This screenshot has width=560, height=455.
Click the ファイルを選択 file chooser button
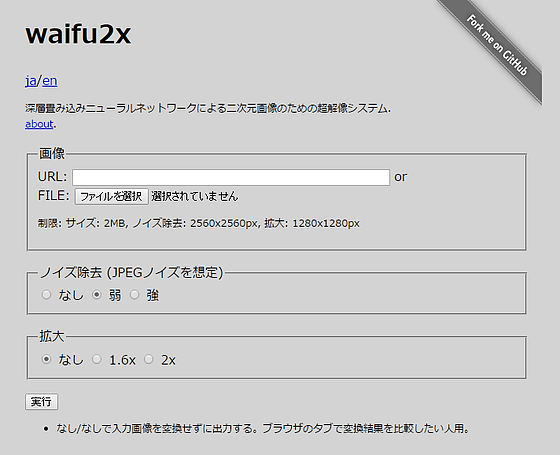111,196
